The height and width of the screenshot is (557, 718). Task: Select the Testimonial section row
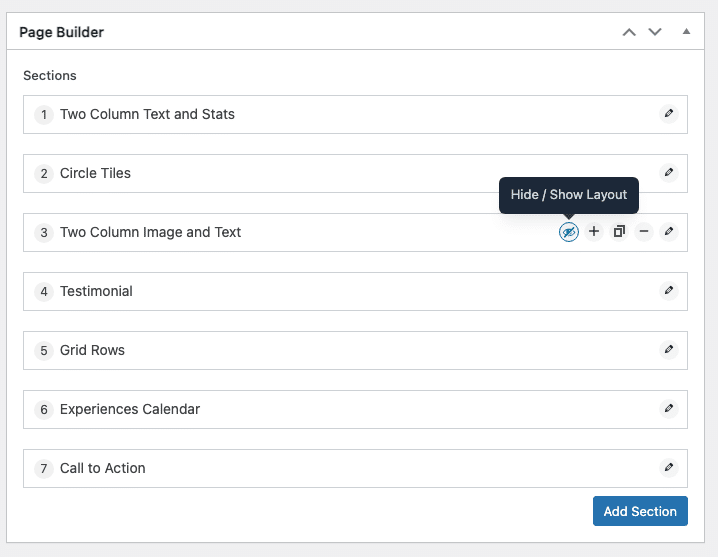point(355,291)
